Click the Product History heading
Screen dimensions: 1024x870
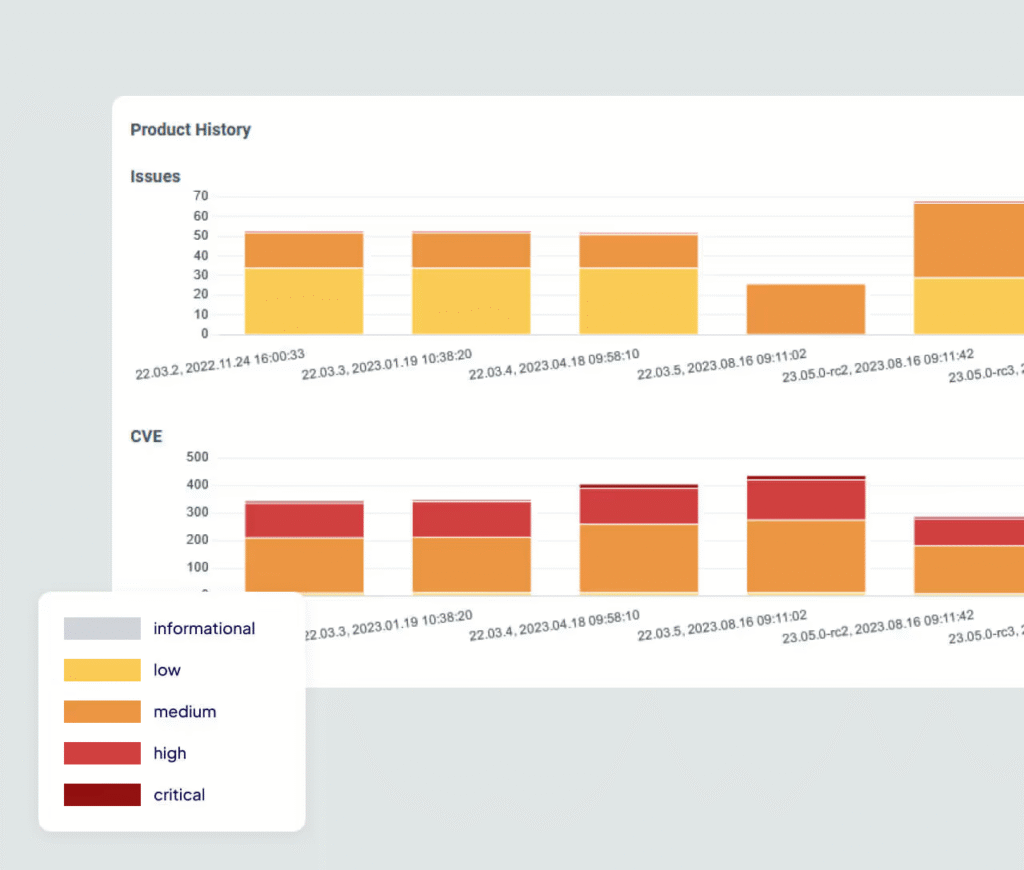[191, 129]
